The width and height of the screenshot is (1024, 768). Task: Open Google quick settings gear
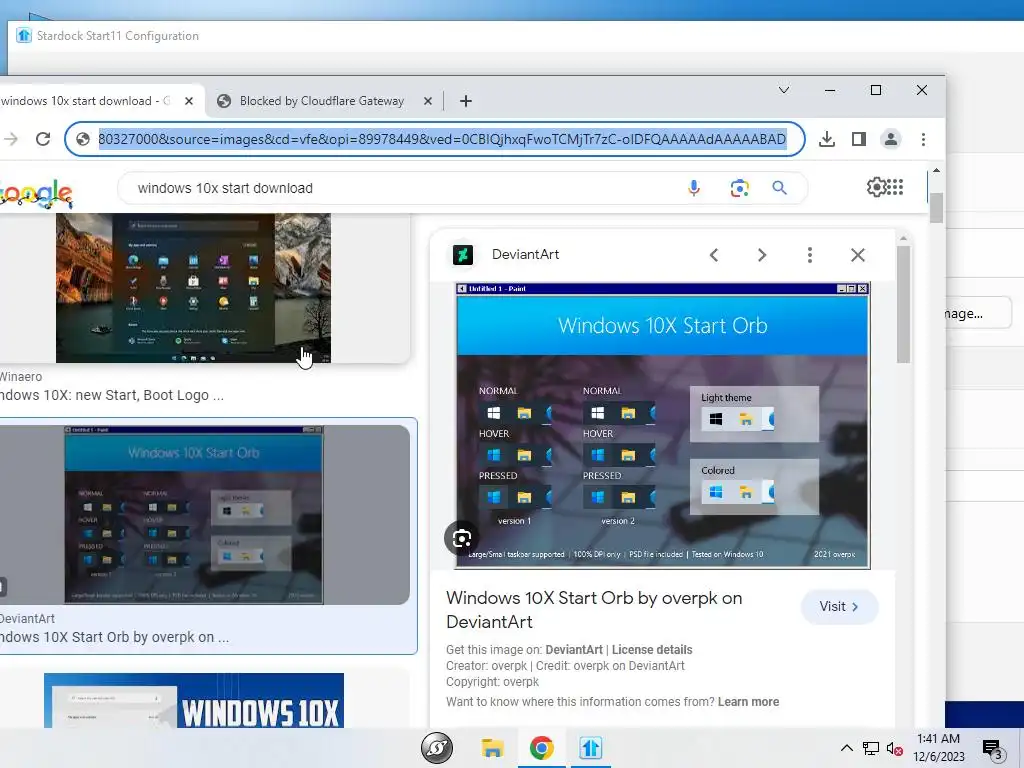876,187
